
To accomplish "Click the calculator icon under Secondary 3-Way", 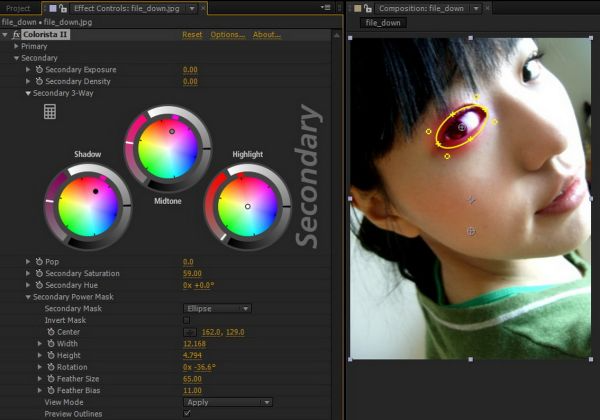I will [x=50, y=112].
